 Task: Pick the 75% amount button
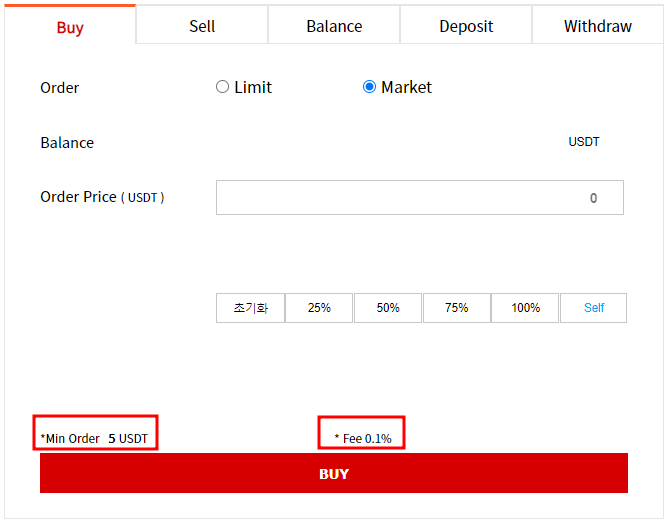(x=457, y=308)
